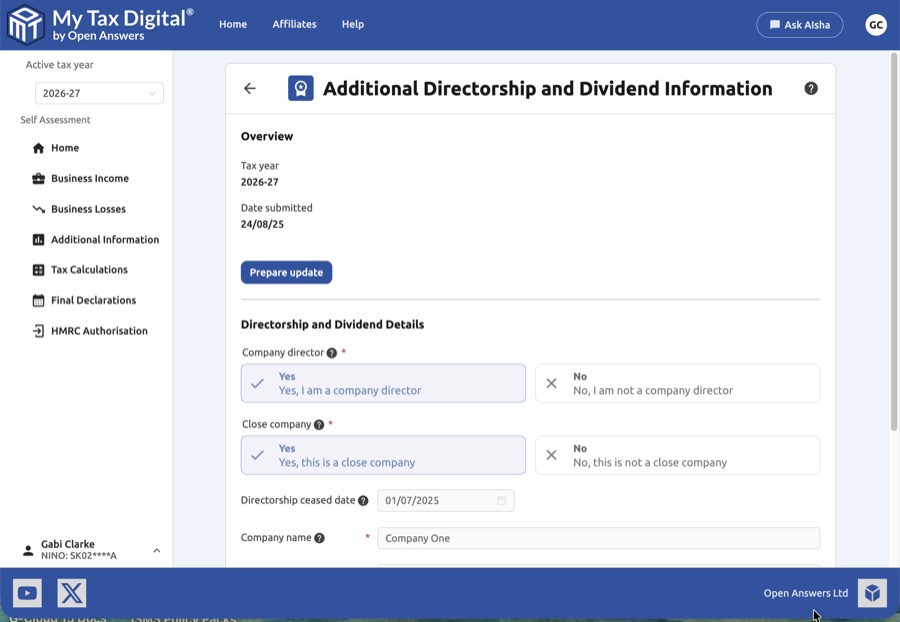The image size is (900, 622).
Task: Select No, I am not a company director
Action: click(677, 383)
